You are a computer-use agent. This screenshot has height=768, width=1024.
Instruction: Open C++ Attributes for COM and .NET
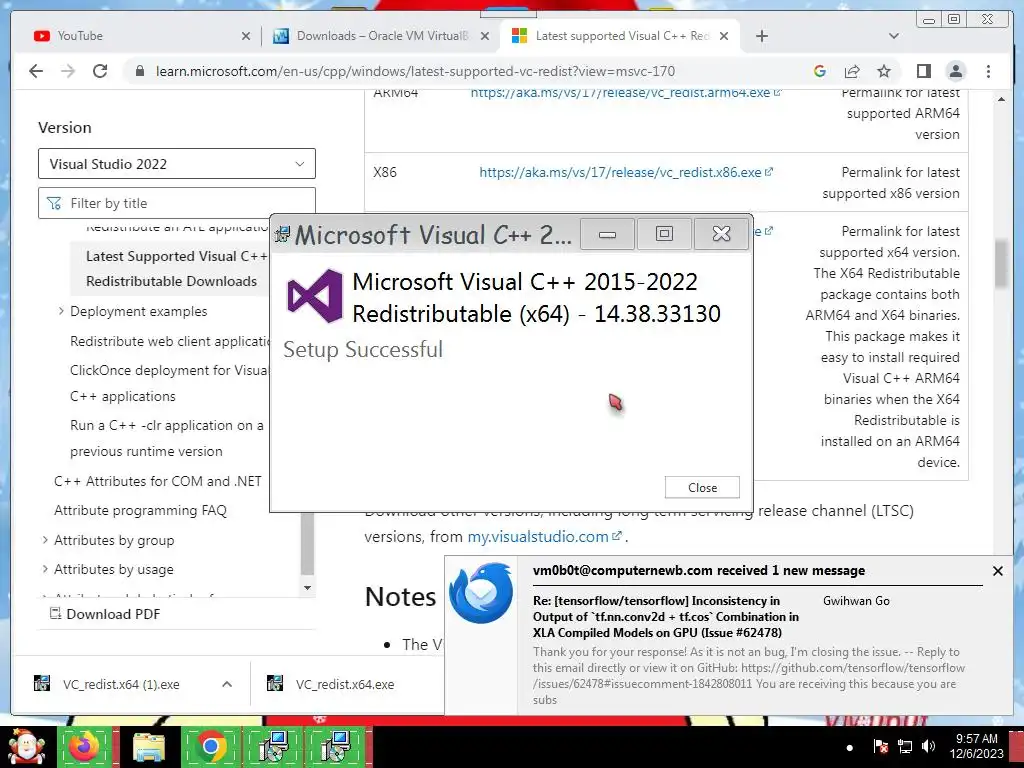click(157, 481)
